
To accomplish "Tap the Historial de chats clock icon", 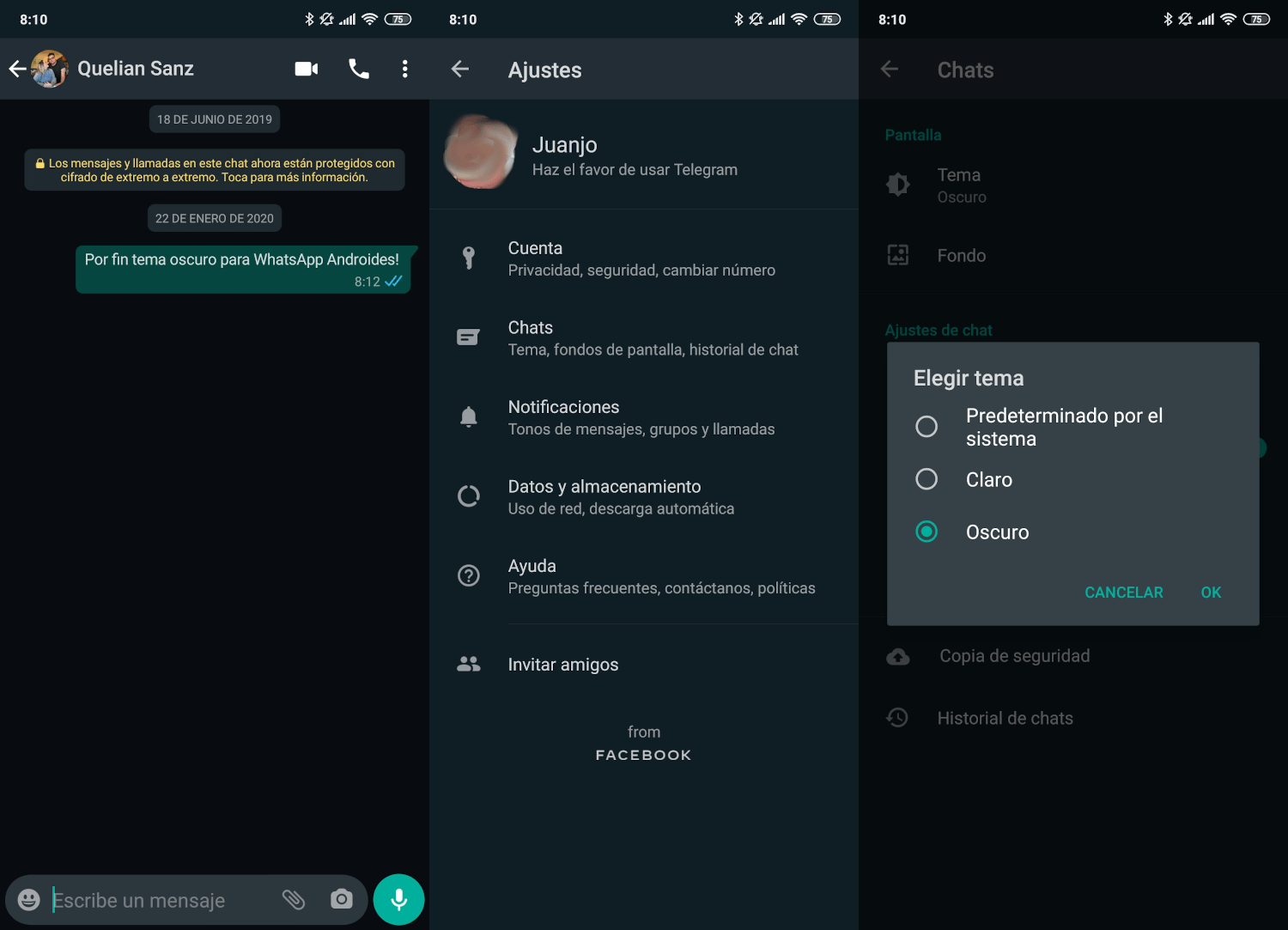I will tap(897, 718).
